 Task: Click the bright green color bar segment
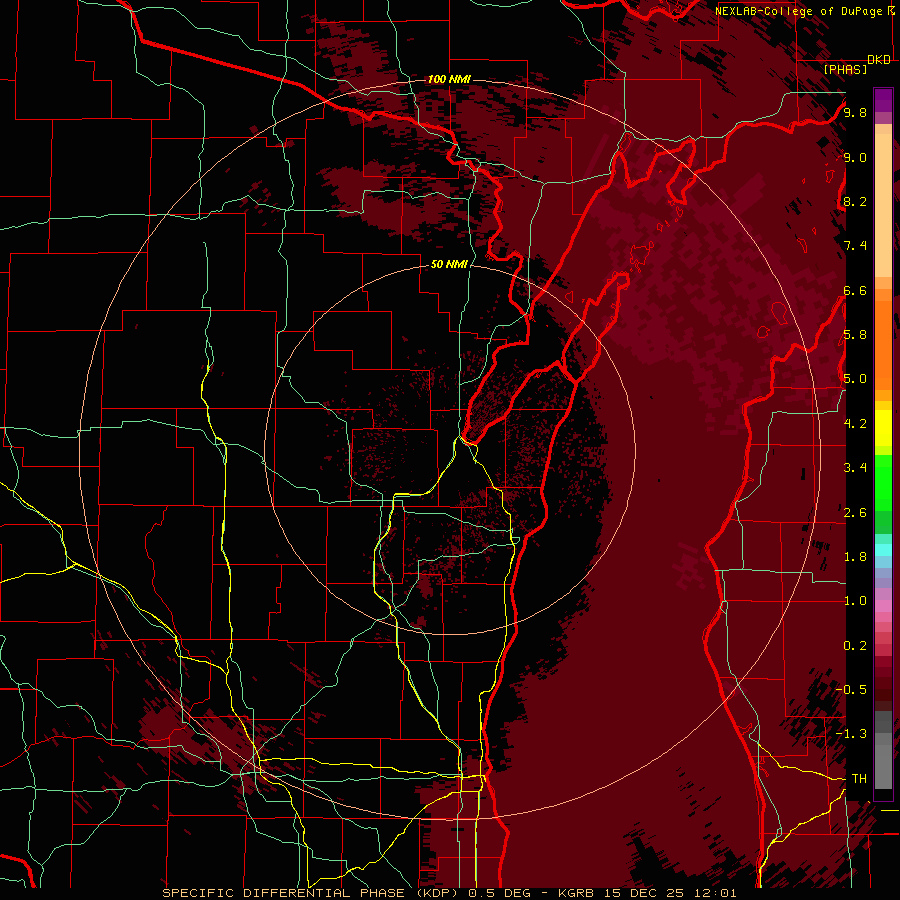pyautogui.click(x=883, y=483)
